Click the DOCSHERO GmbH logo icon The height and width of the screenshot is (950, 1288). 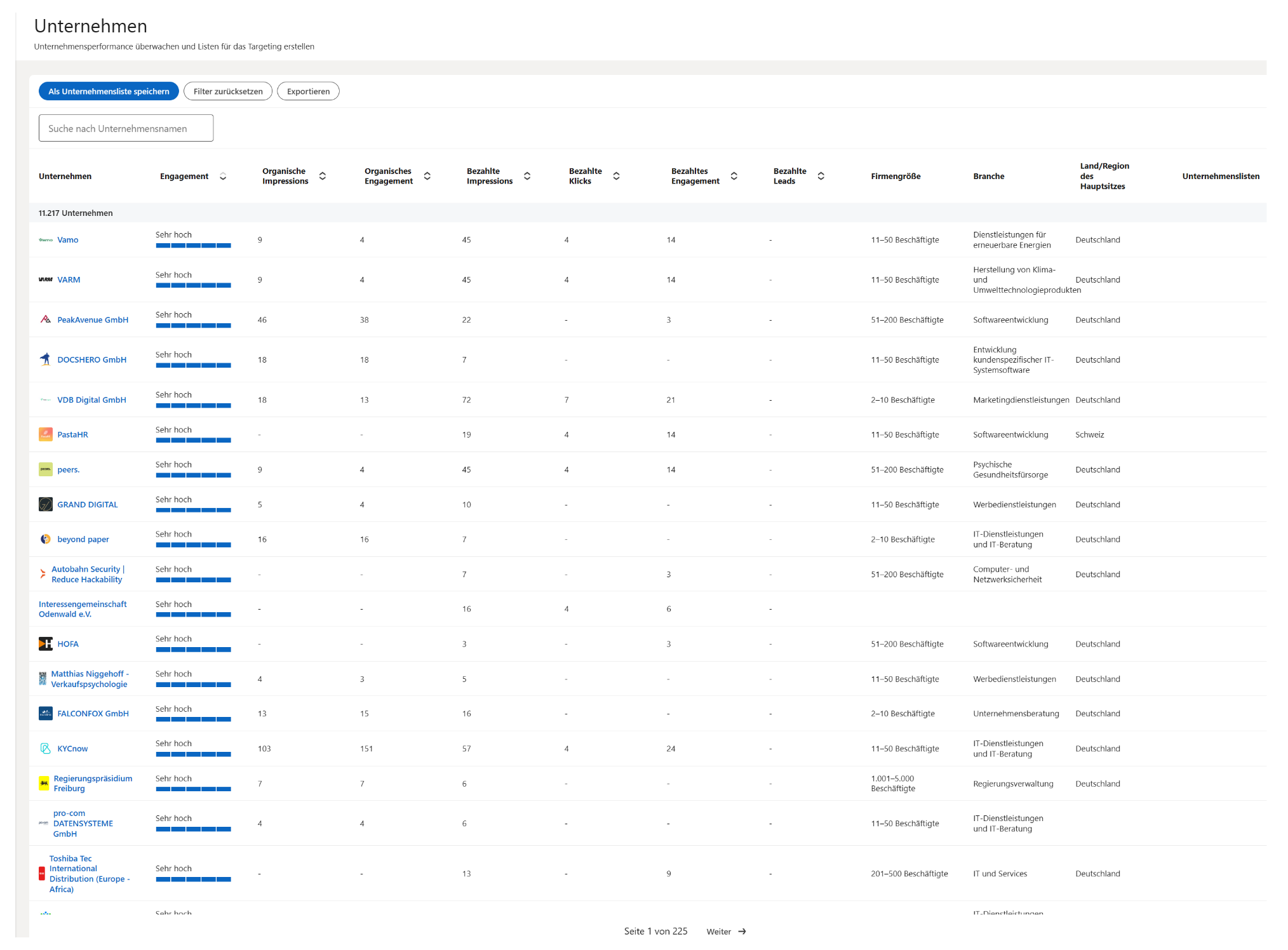[x=46, y=359]
